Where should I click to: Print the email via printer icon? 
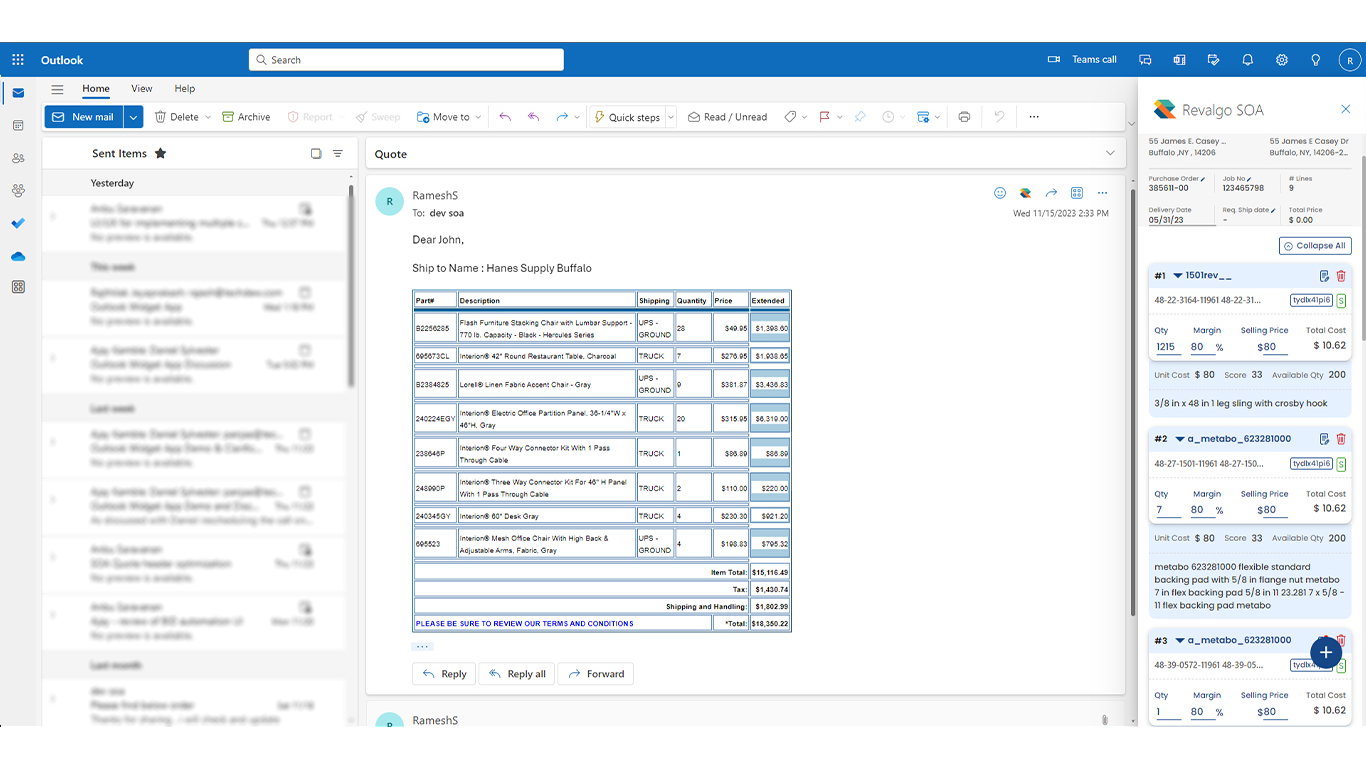click(964, 117)
